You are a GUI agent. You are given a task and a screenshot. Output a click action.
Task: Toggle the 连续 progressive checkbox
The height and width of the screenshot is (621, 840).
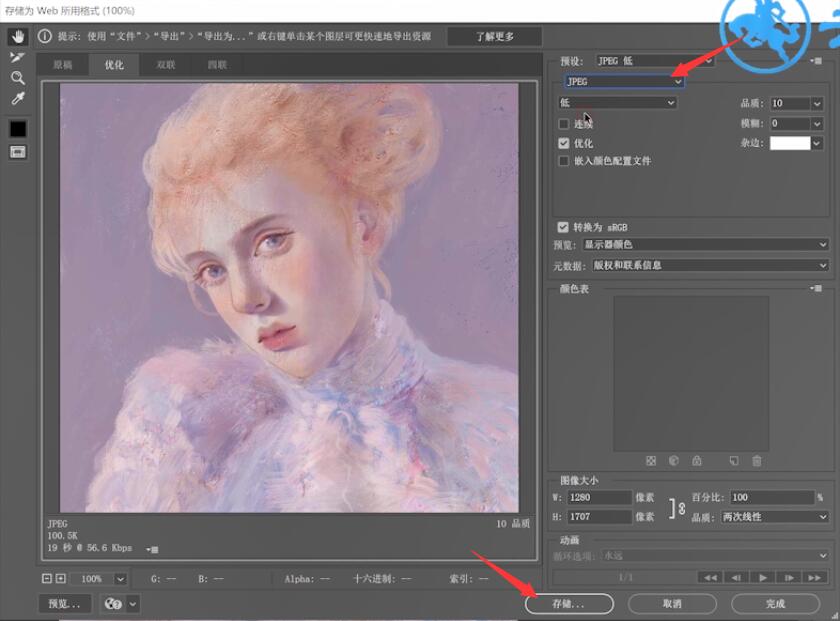[564, 124]
